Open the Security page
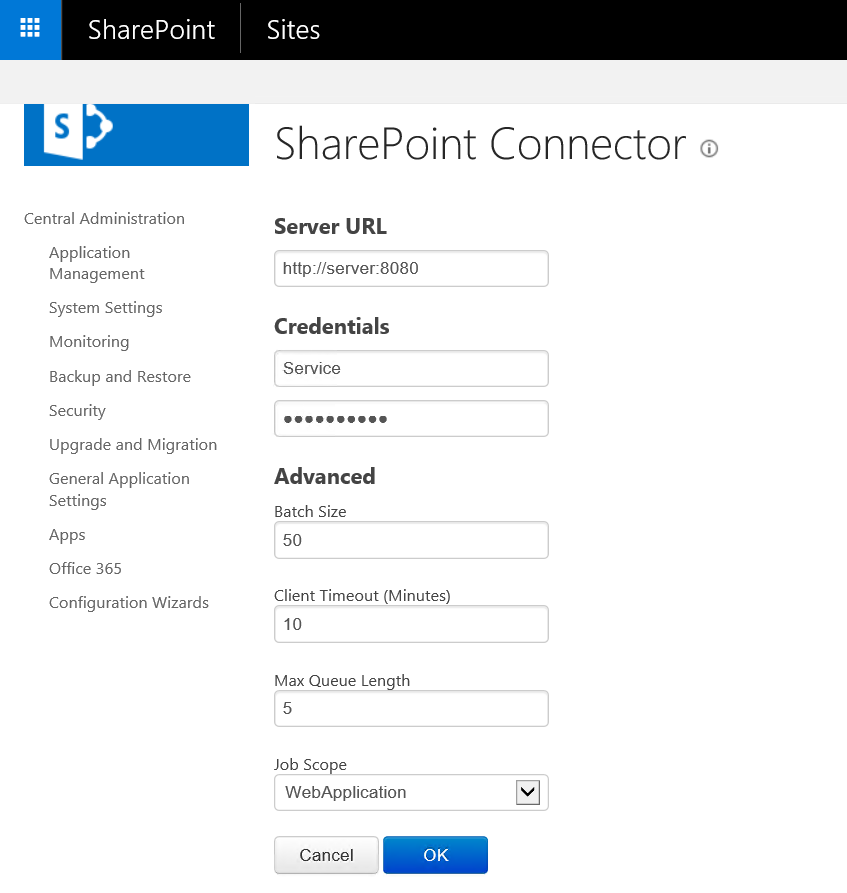The width and height of the screenshot is (847, 893). 77,410
